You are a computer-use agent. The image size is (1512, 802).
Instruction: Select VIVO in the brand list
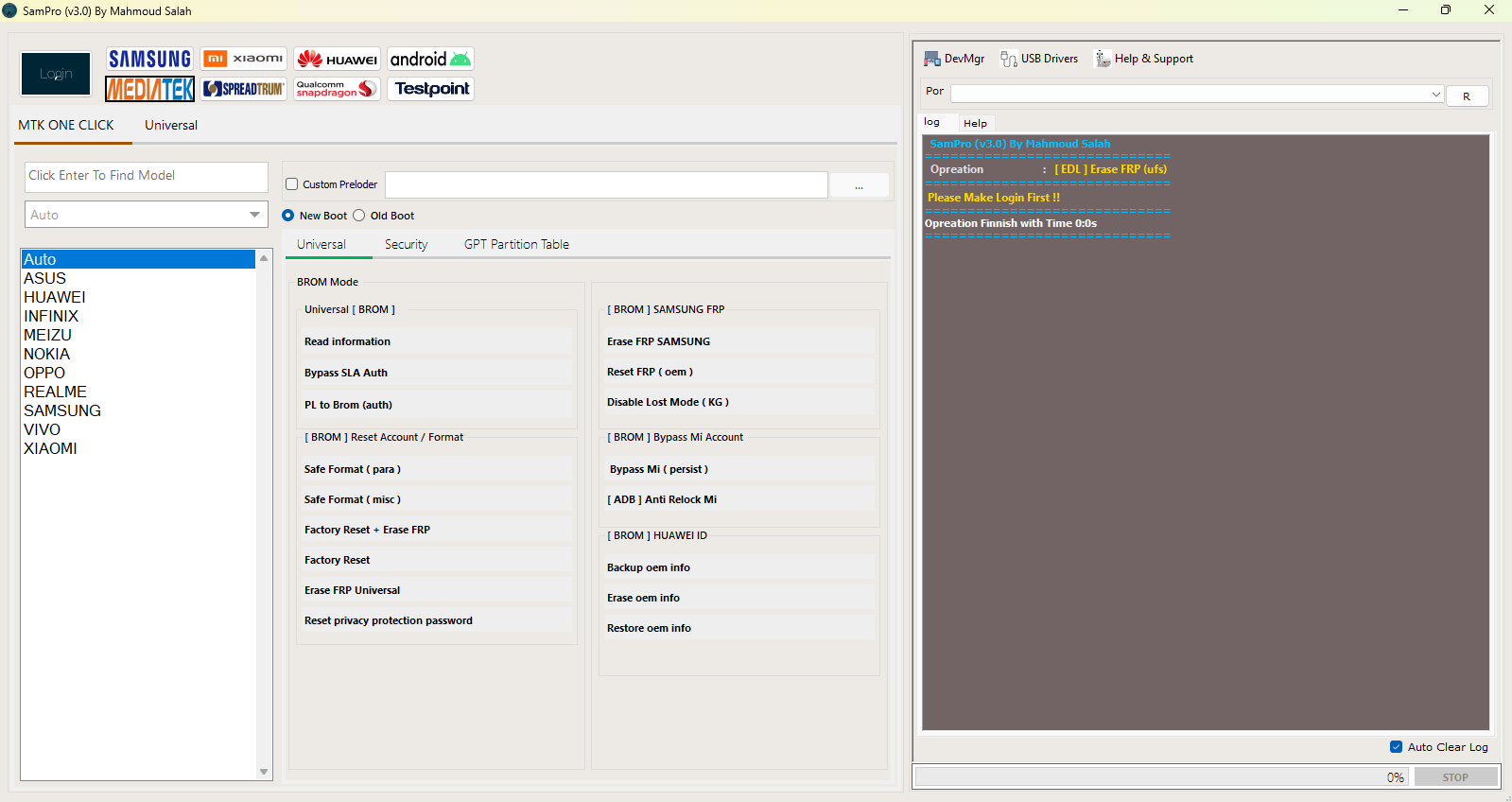[138, 429]
